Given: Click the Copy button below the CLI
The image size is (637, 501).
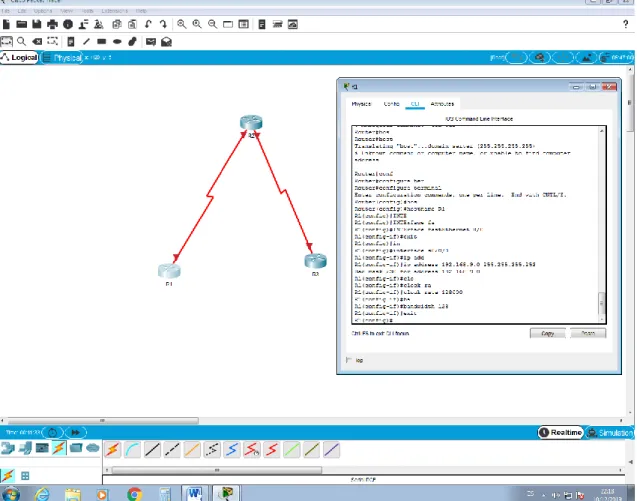Looking at the screenshot, I should pos(548,333).
